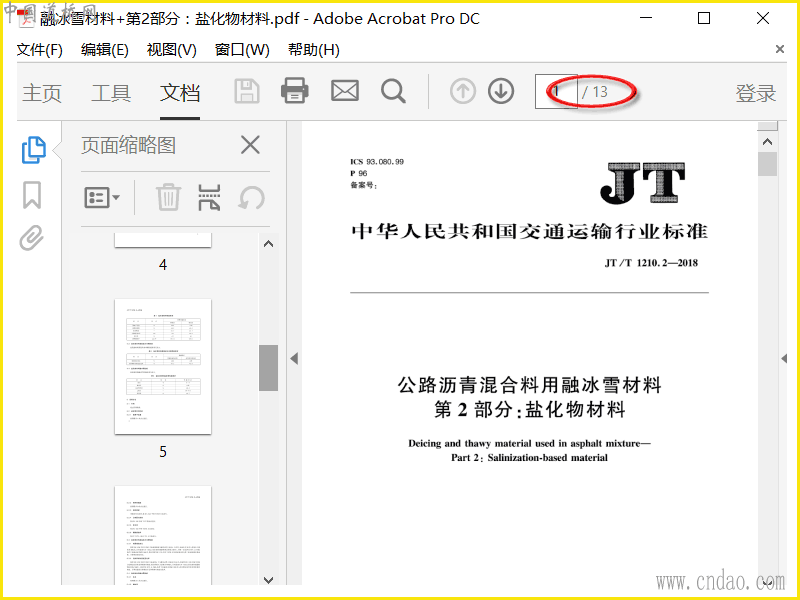Open the Bookmarks sidebar icon
This screenshot has height=600, width=800.
[32, 195]
